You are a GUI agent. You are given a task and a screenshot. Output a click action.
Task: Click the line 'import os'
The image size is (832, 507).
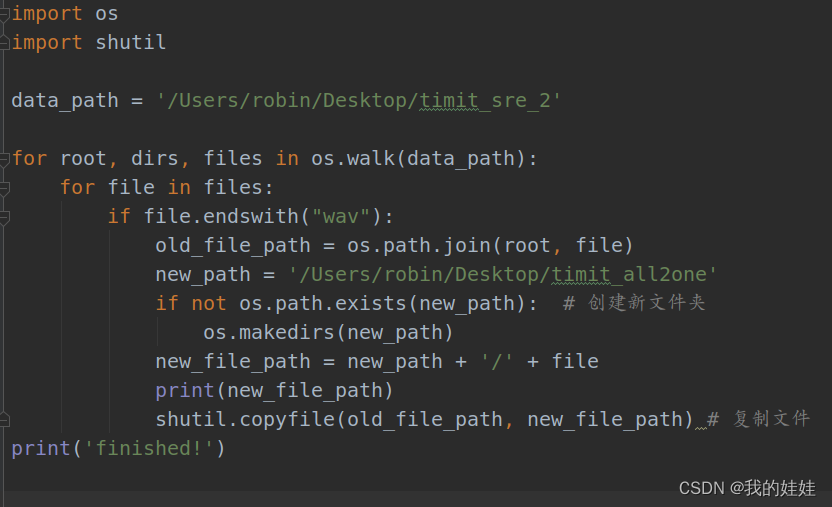[x=65, y=14]
